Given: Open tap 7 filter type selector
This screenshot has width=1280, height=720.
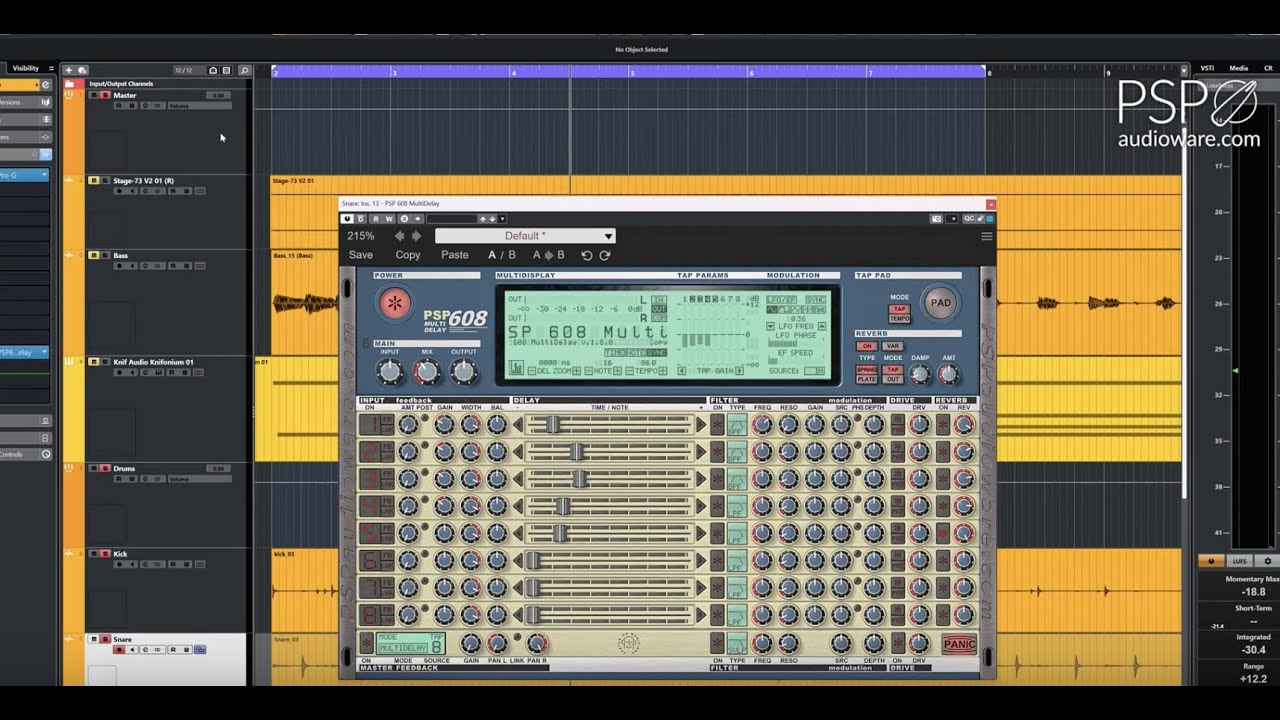Looking at the screenshot, I should click(737, 588).
